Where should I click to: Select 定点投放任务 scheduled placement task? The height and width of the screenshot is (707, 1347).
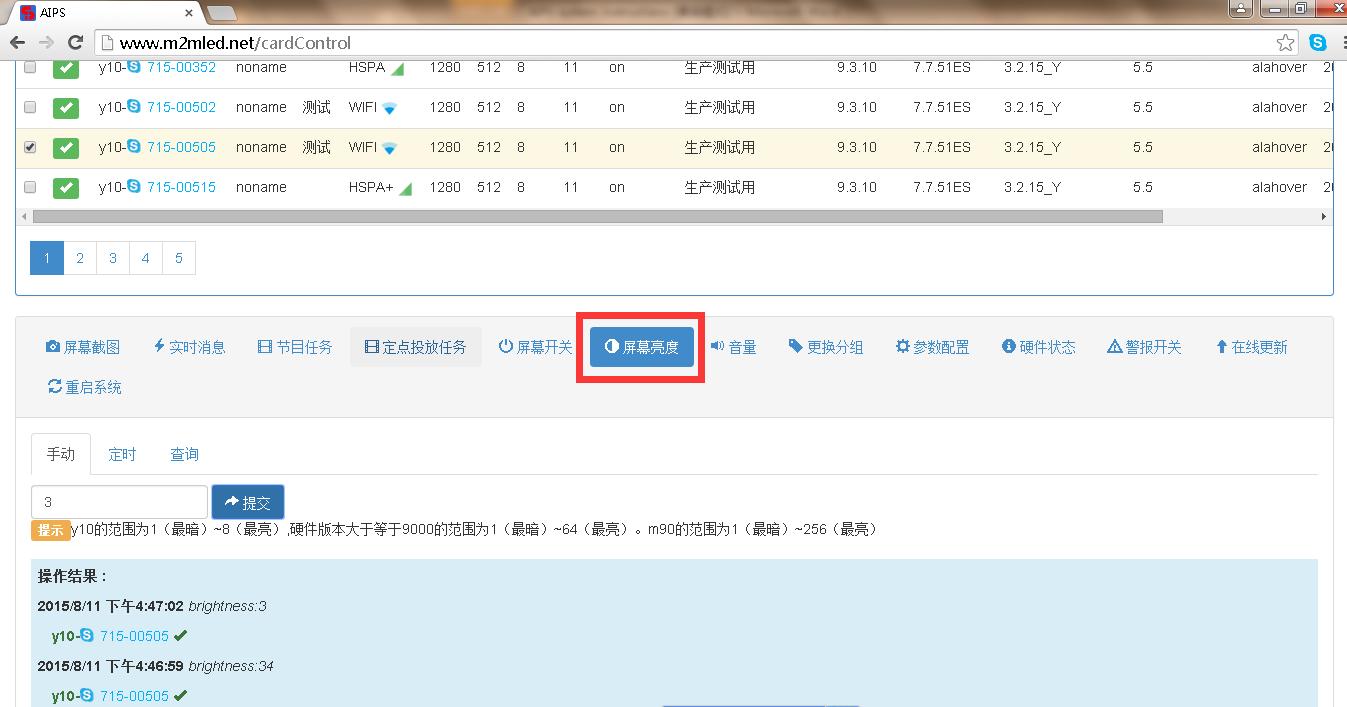click(x=415, y=347)
